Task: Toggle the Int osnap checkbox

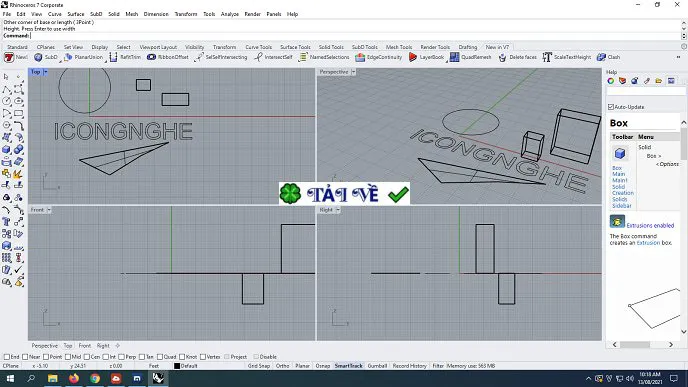Action: tap(106, 357)
